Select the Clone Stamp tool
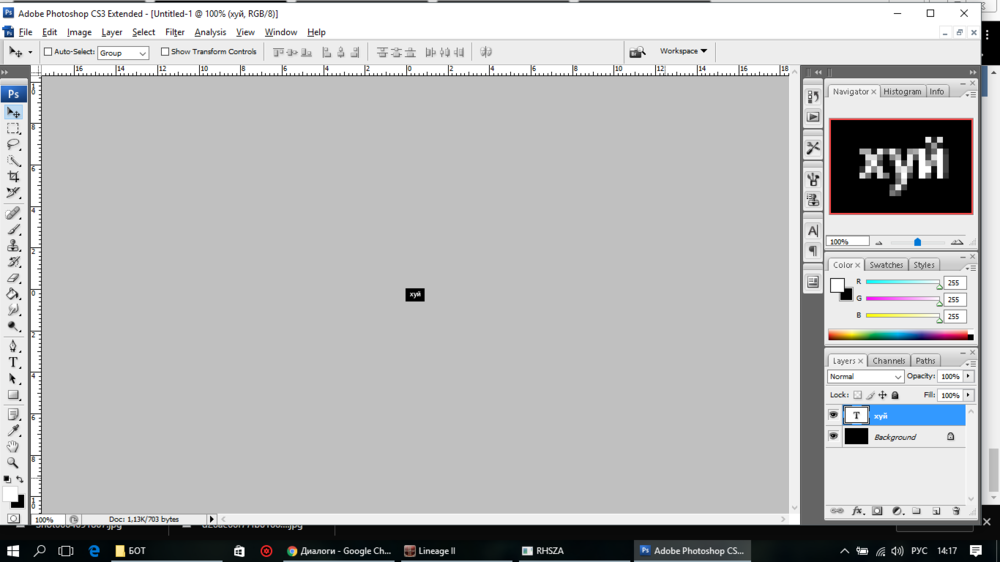1000x562 pixels. 13,246
